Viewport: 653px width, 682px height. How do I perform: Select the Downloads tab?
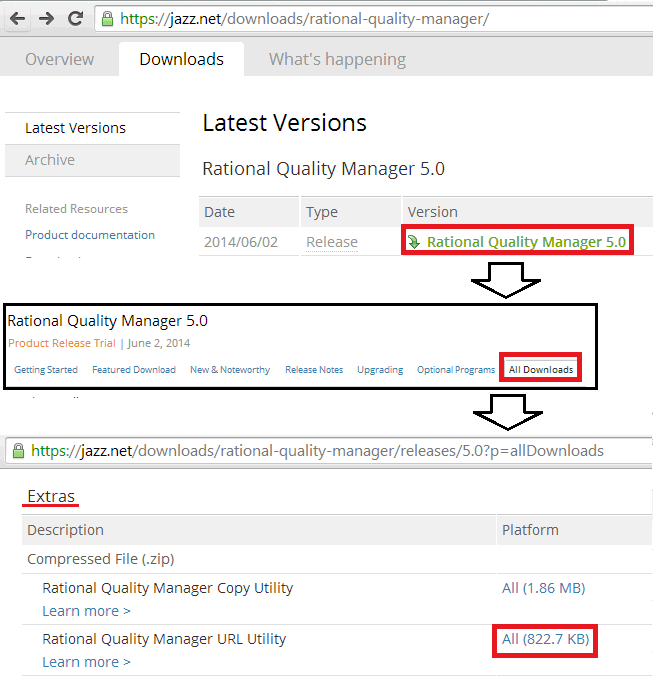[x=181, y=59]
